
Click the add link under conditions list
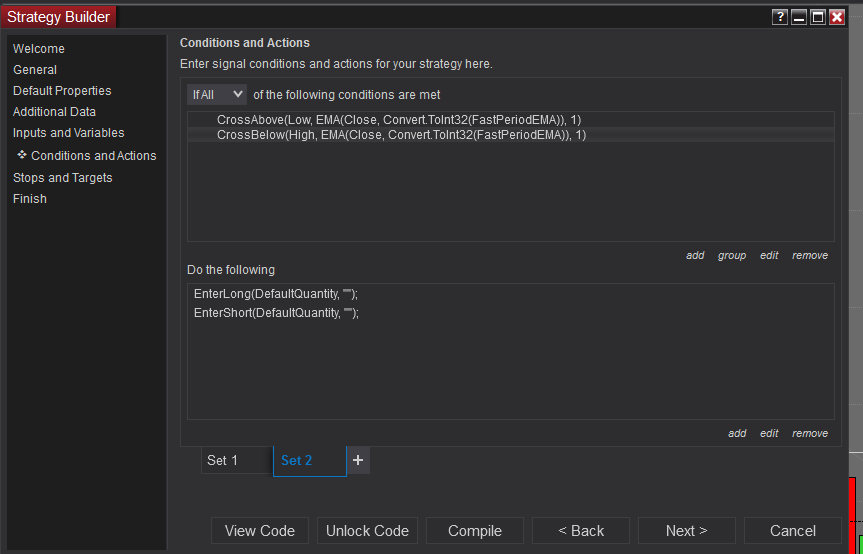point(695,256)
